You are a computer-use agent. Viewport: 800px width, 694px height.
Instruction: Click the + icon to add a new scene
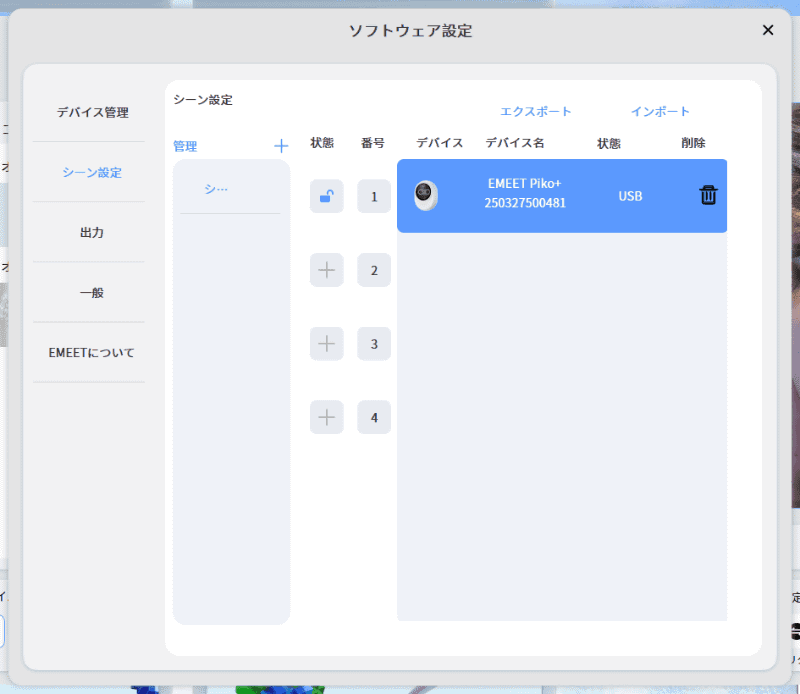pos(281,145)
